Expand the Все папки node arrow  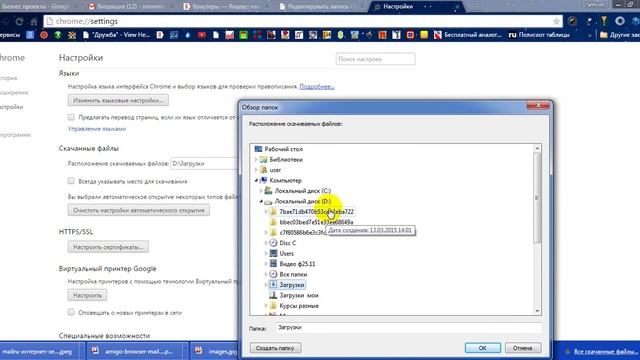pyautogui.click(x=266, y=274)
